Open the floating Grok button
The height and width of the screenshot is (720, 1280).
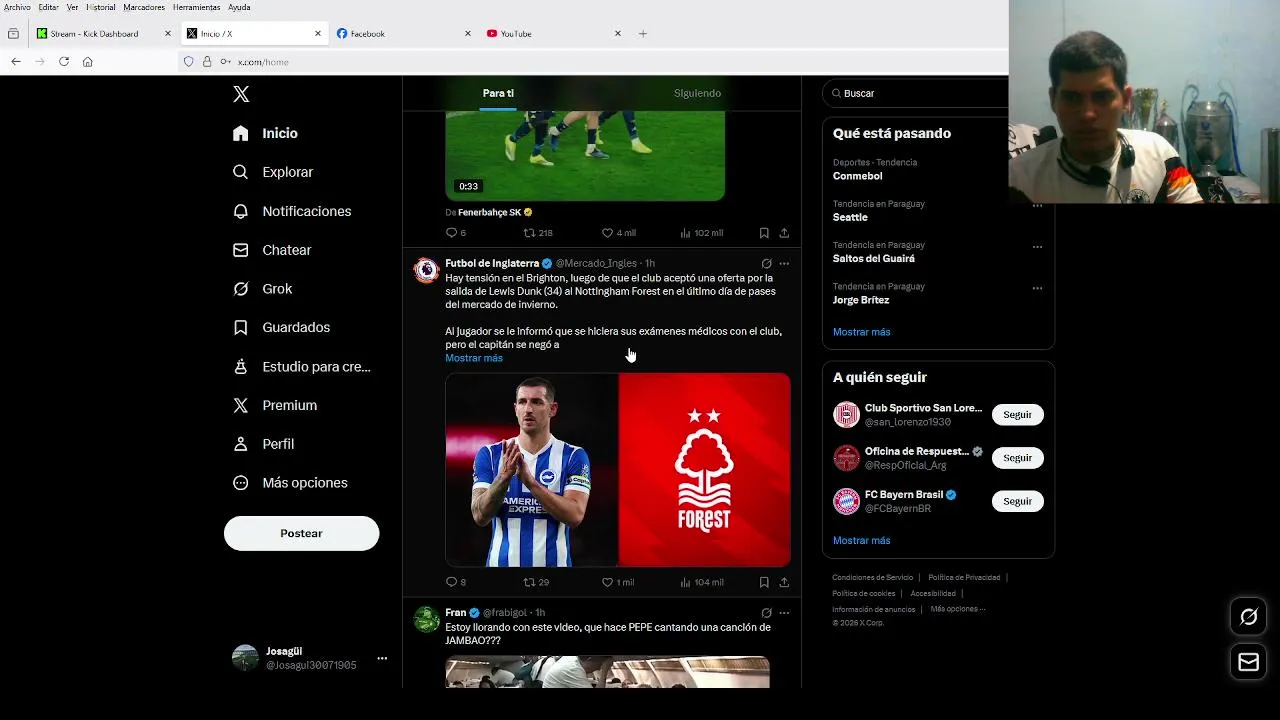pos(1248,617)
